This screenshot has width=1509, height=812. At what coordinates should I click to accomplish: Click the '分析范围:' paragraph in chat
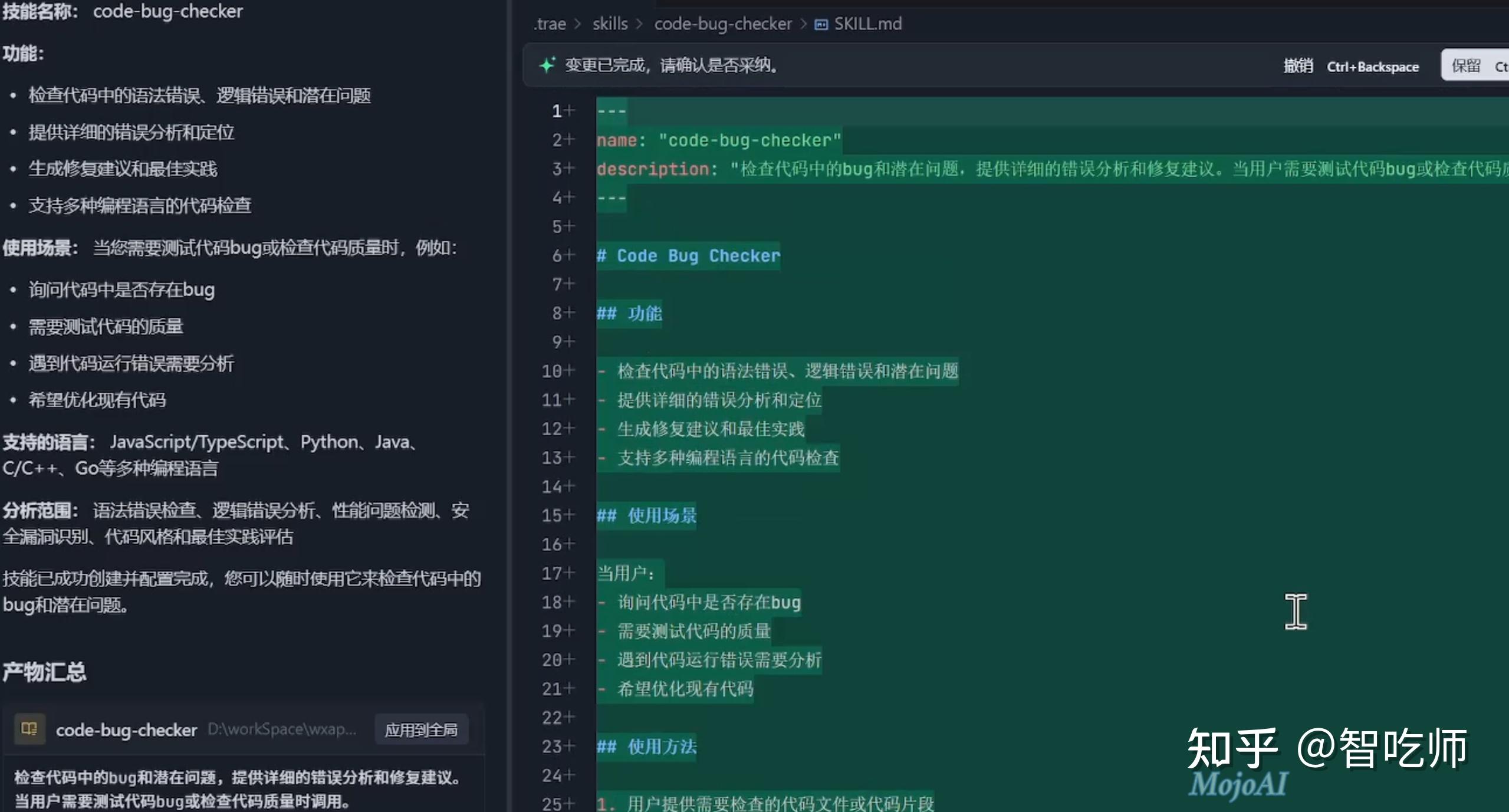(x=236, y=523)
